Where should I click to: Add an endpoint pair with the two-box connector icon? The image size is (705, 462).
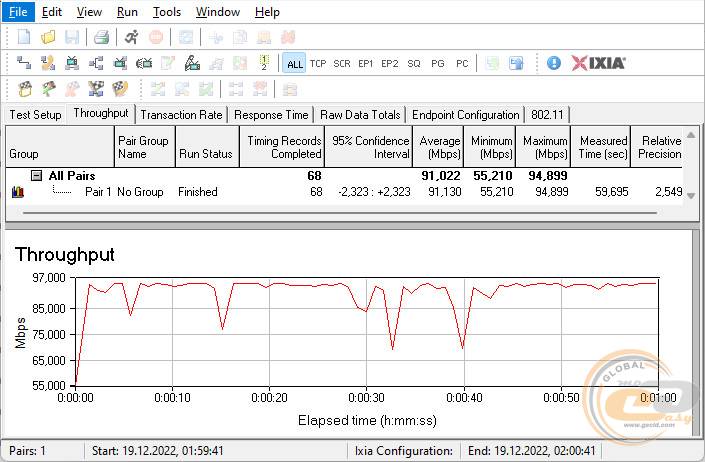point(23,63)
